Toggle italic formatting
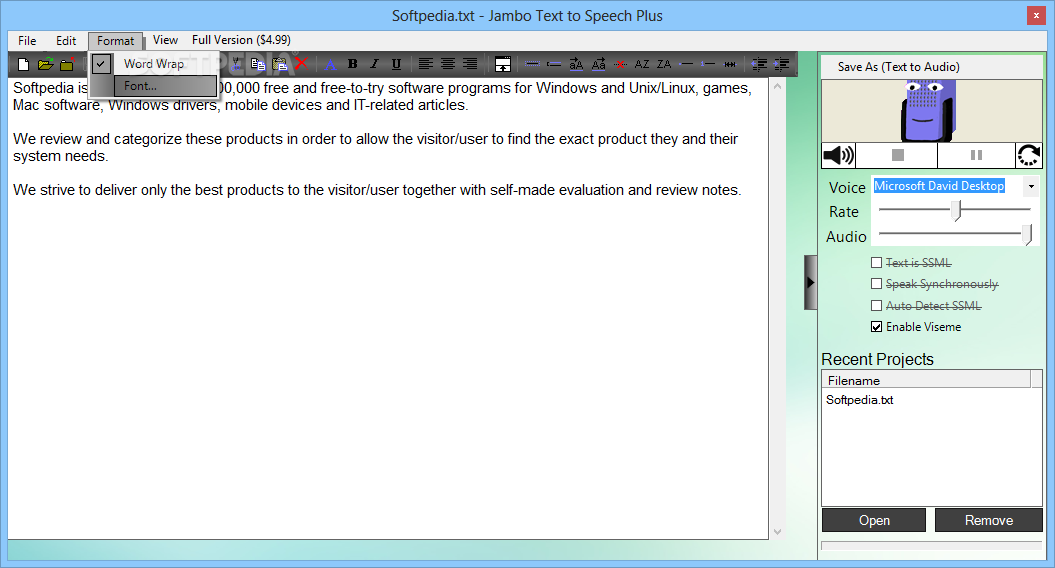 374,64
